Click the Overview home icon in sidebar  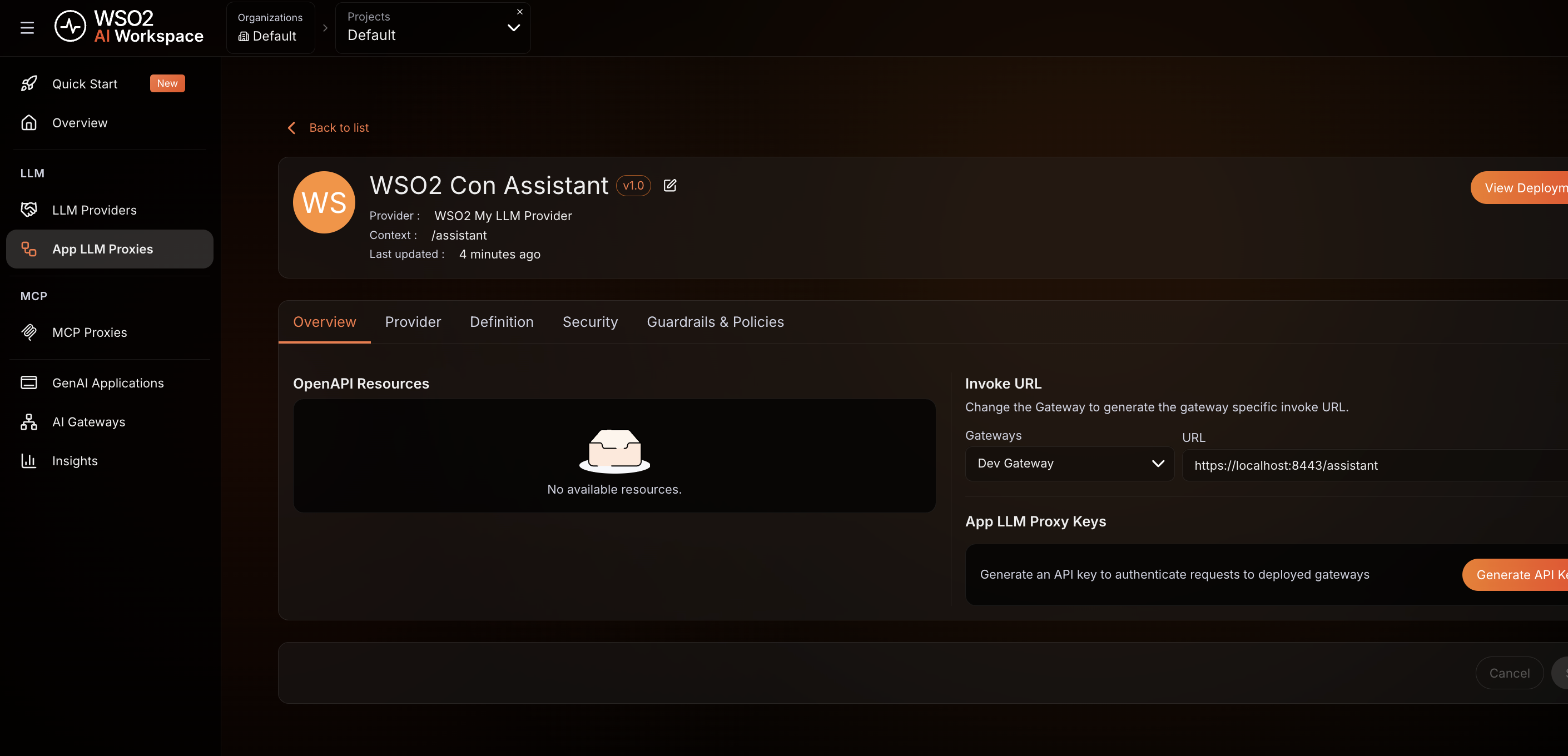click(28, 123)
